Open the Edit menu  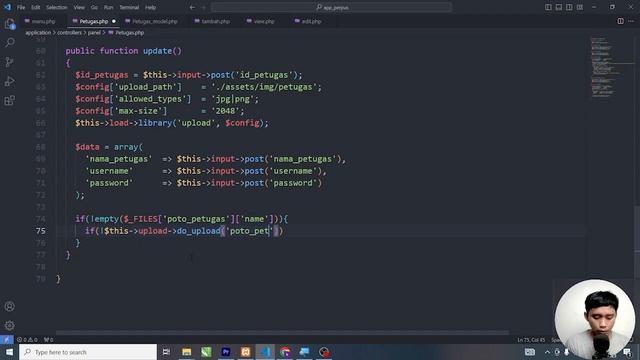[36, 7]
